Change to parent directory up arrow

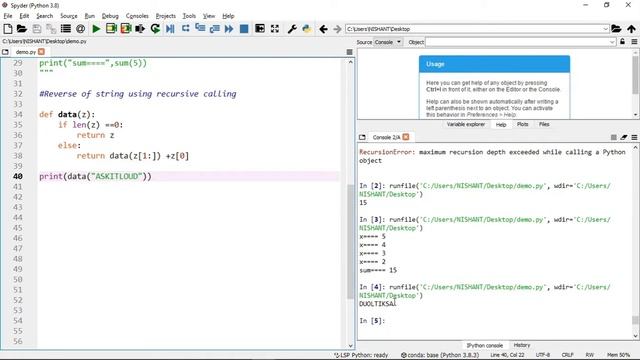(x=631, y=29)
